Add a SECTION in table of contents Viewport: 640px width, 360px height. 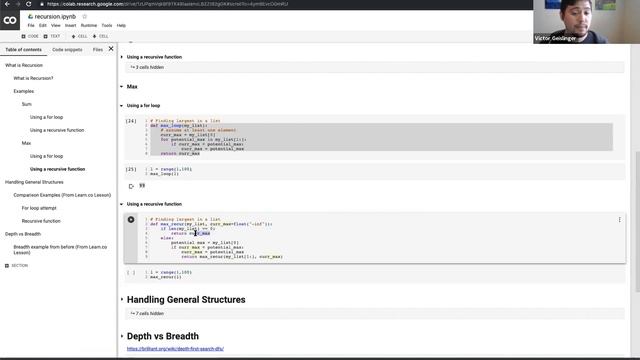[x=16, y=266]
